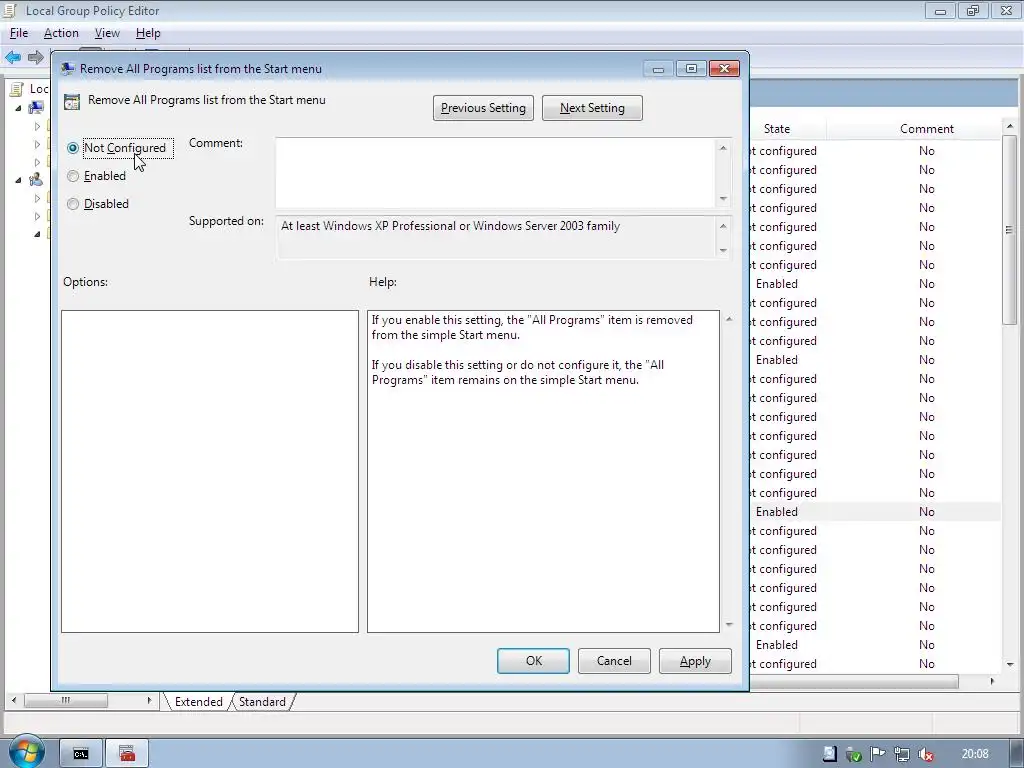Switch to the Extended tab
Viewport: 1024px width, 768px height.
[199, 701]
